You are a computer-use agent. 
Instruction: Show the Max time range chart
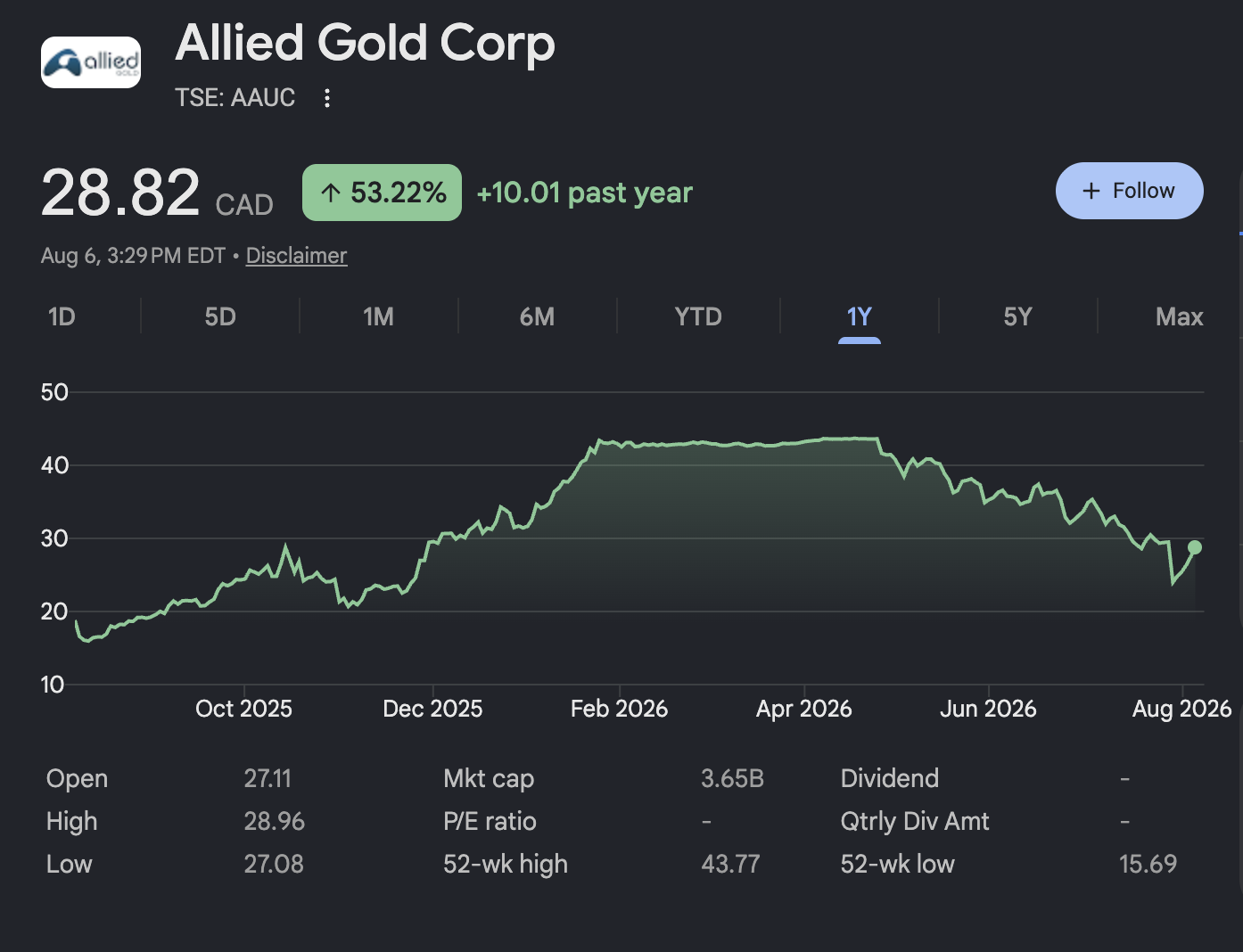point(1179,316)
